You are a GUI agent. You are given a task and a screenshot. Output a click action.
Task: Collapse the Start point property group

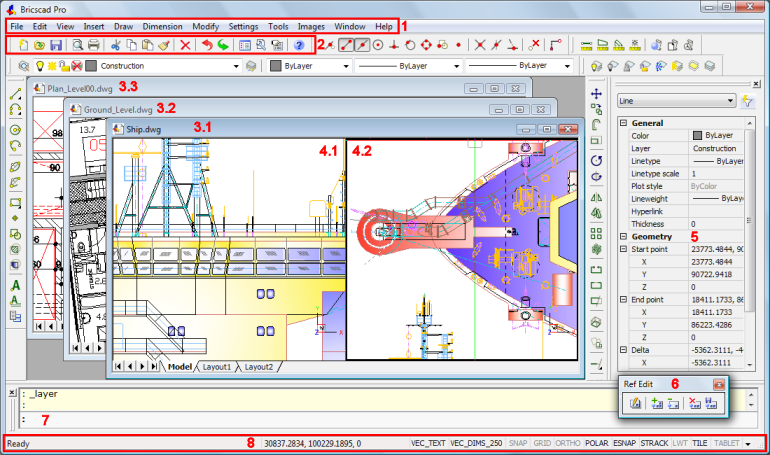click(x=623, y=249)
